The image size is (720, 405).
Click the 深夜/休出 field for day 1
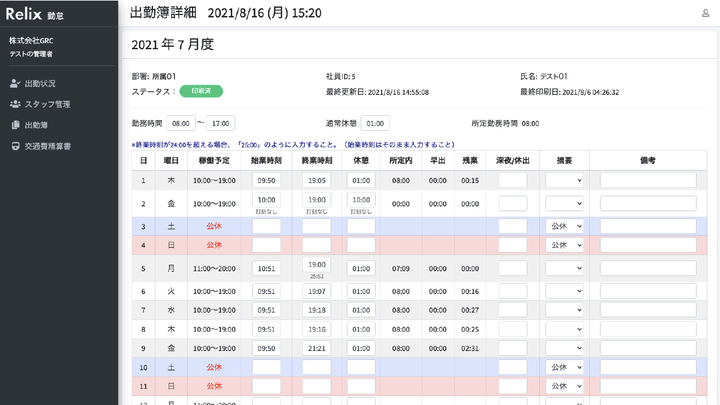tap(512, 180)
